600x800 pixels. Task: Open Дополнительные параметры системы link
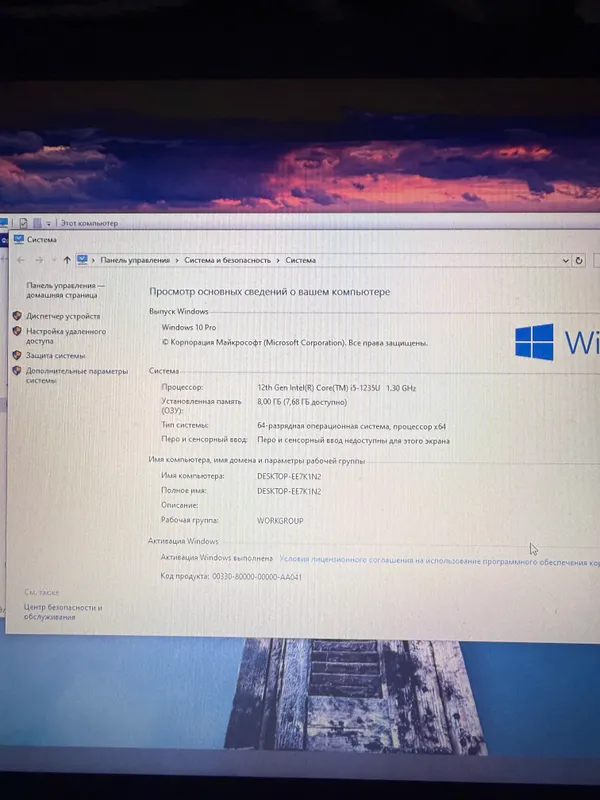coord(77,376)
